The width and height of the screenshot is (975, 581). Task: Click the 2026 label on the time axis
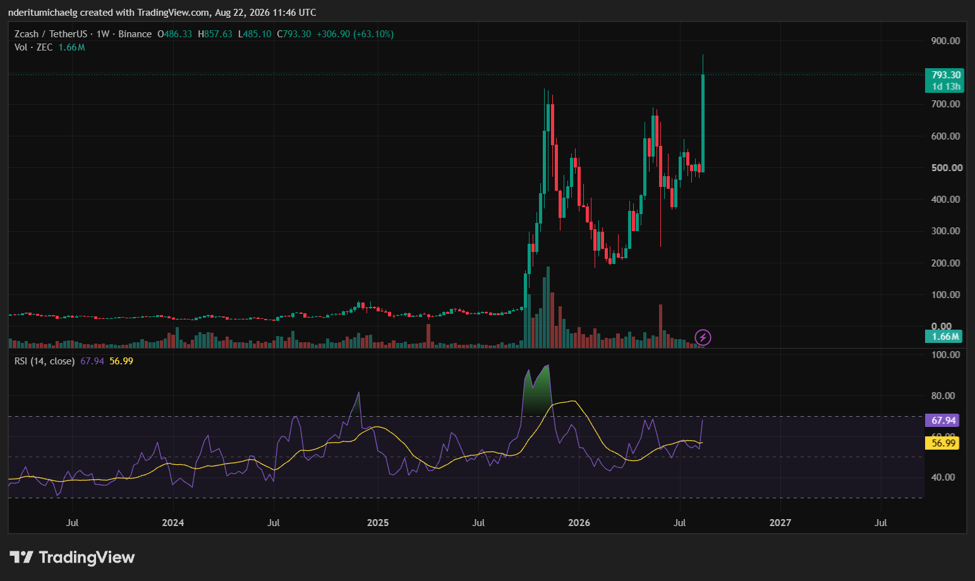(579, 523)
